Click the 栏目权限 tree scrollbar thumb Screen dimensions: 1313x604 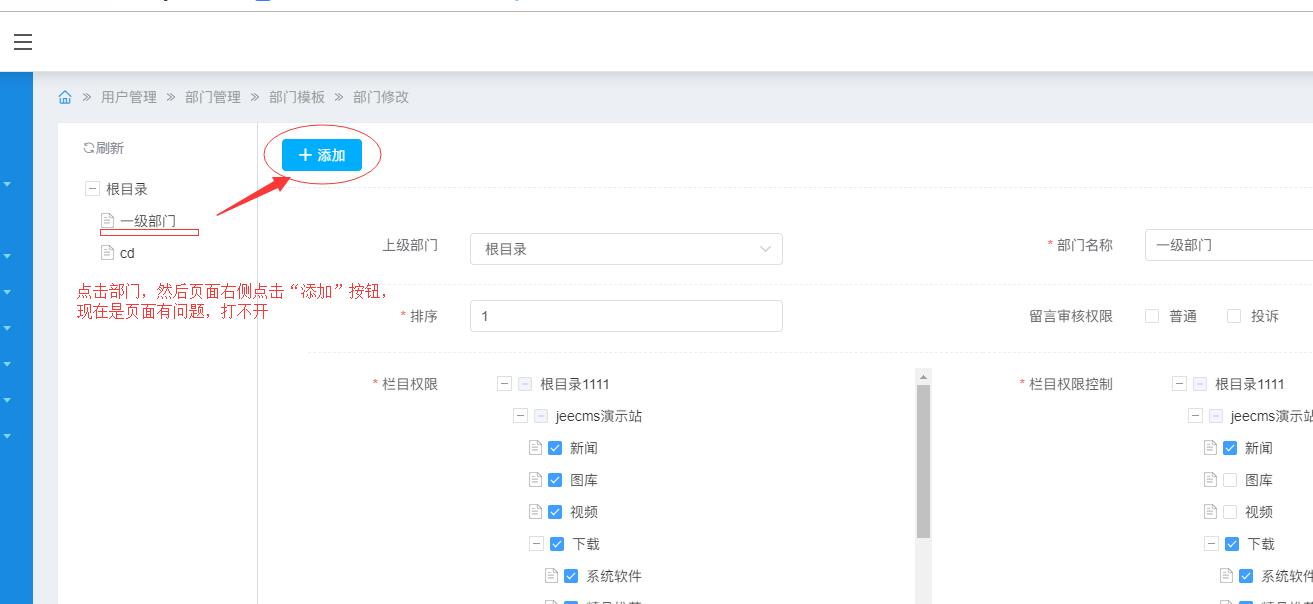(923, 461)
